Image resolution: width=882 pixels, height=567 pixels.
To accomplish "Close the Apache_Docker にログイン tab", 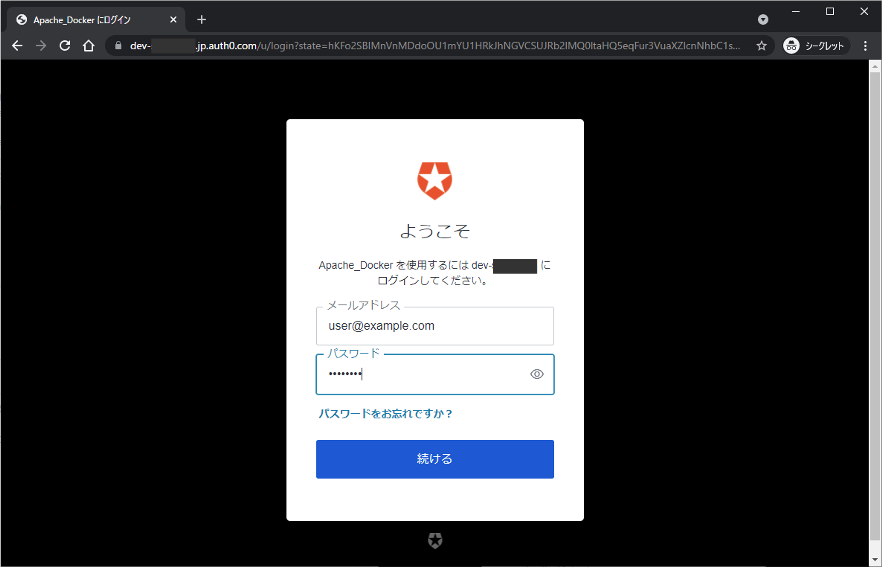I will [x=173, y=20].
